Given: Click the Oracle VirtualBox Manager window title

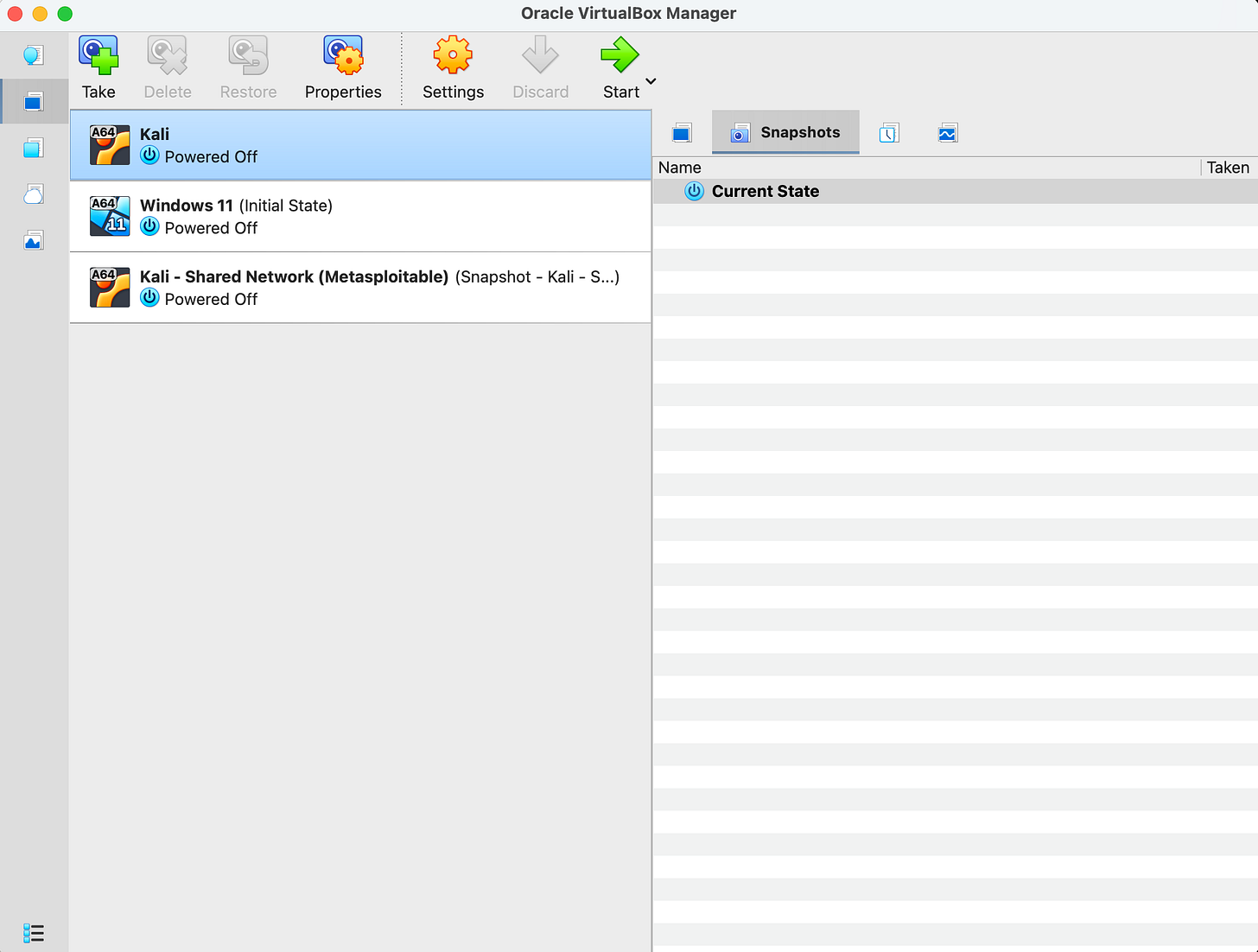Looking at the screenshot, I should pyautogui.click(x=629, y=13).
